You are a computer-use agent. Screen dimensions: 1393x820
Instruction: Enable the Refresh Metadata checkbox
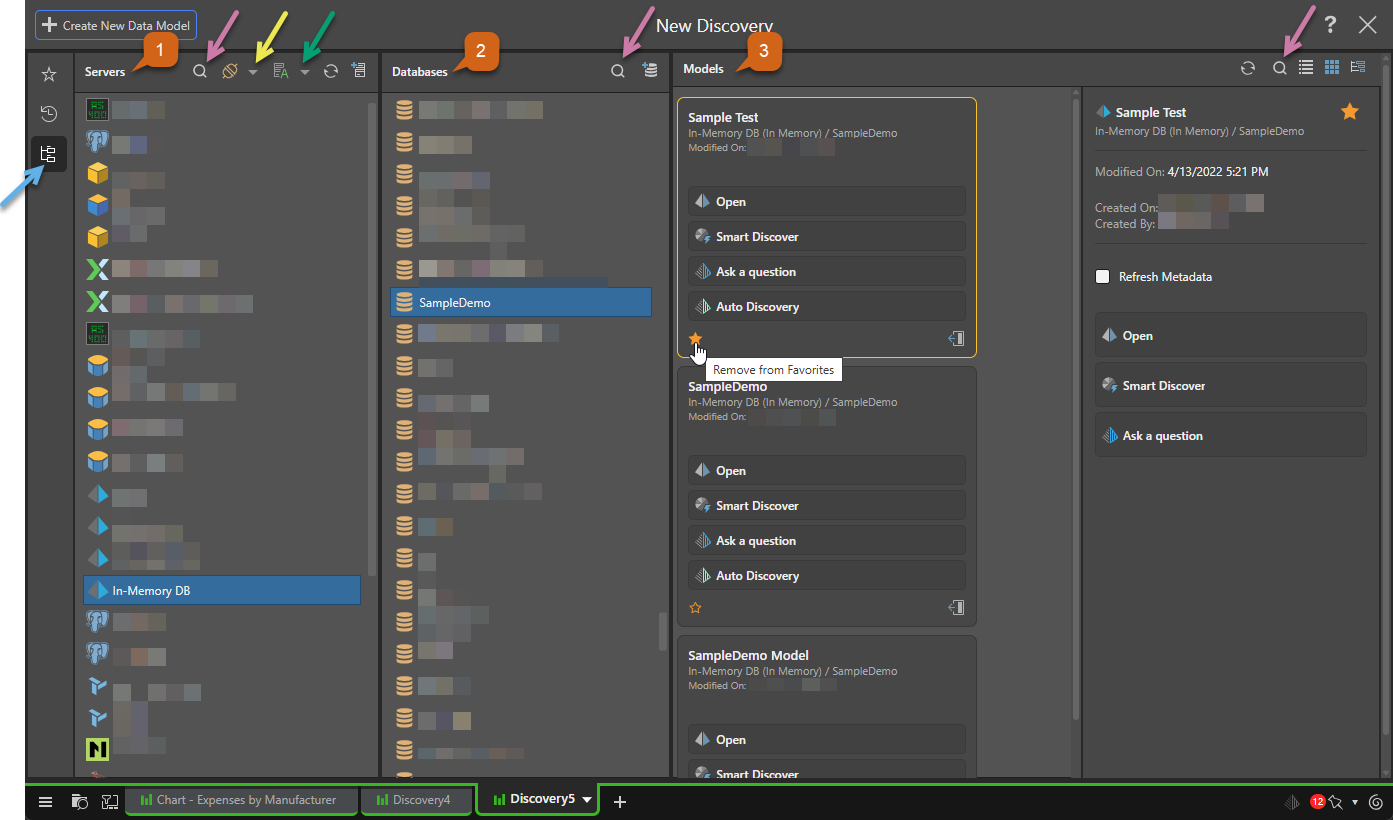(x=1102, y=277)
